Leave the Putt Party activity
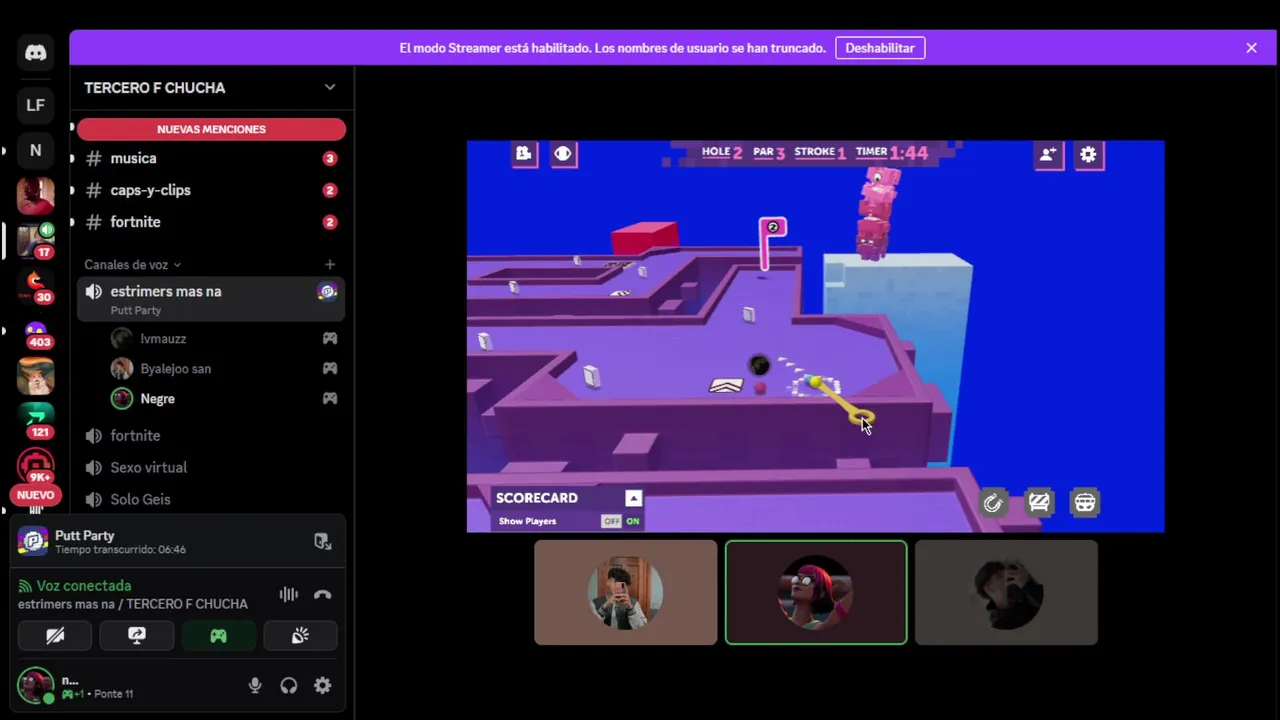 click(x=322, y=542)
